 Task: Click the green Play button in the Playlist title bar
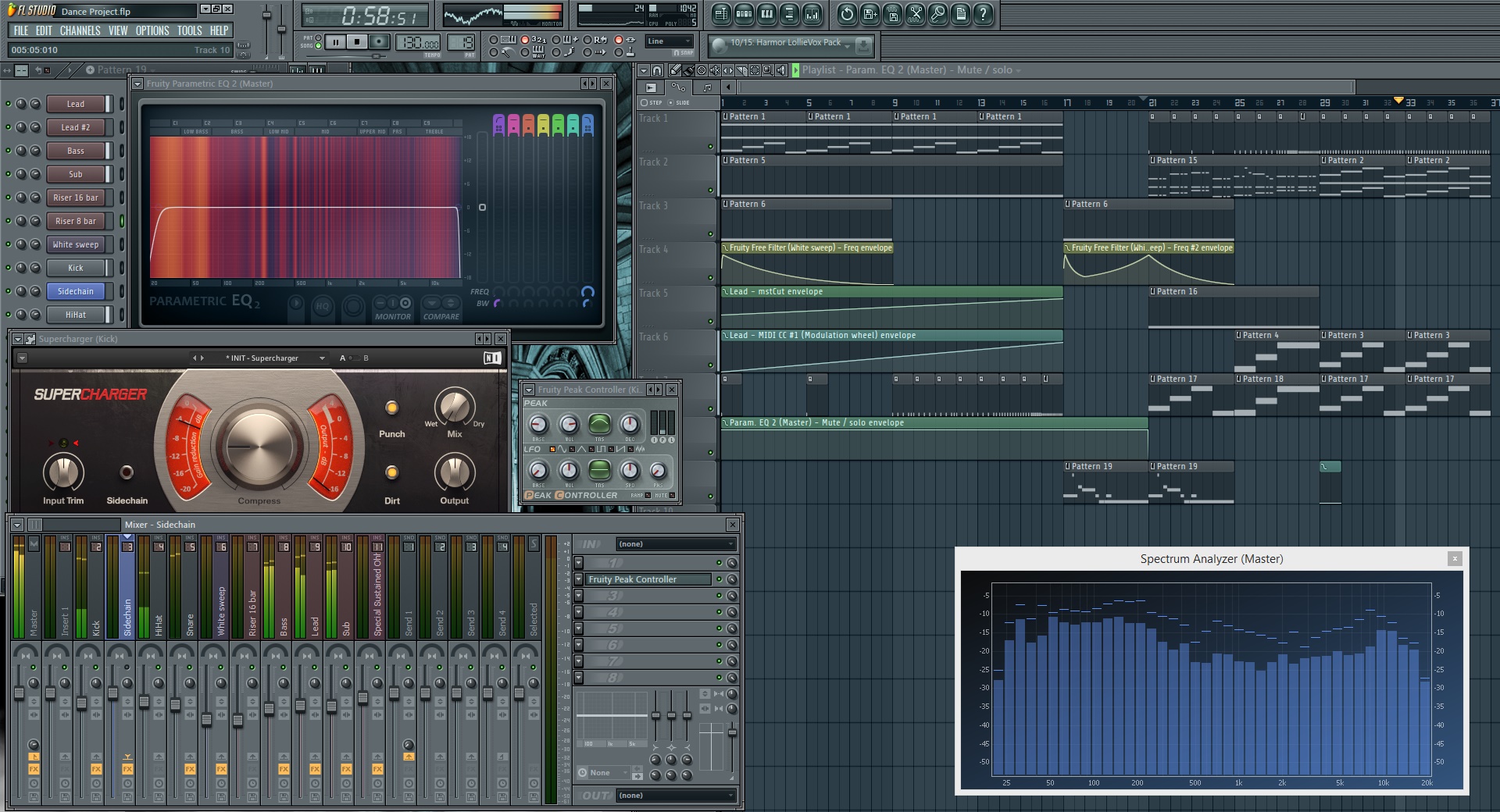point(795,70)
